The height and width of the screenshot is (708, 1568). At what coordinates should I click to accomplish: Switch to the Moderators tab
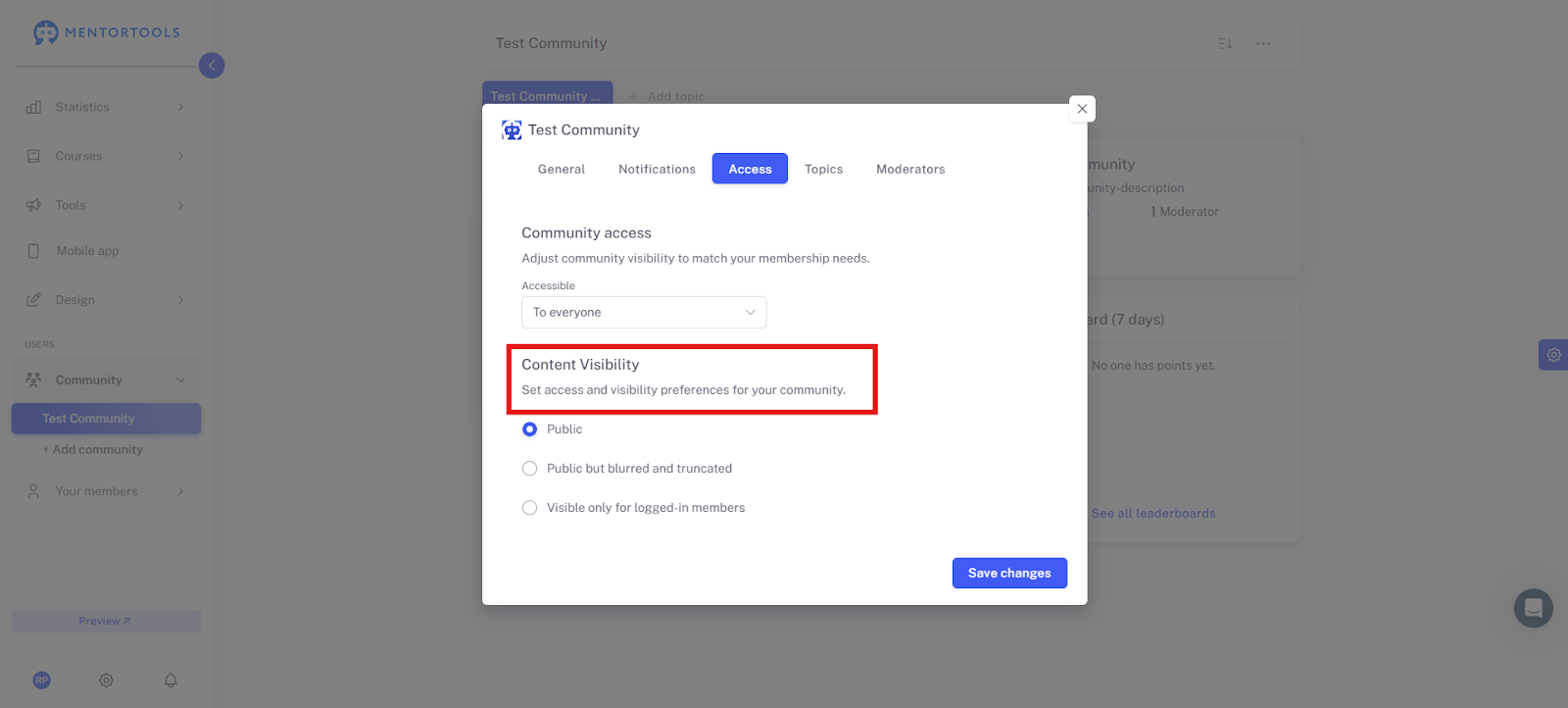(x=910, y=169)
